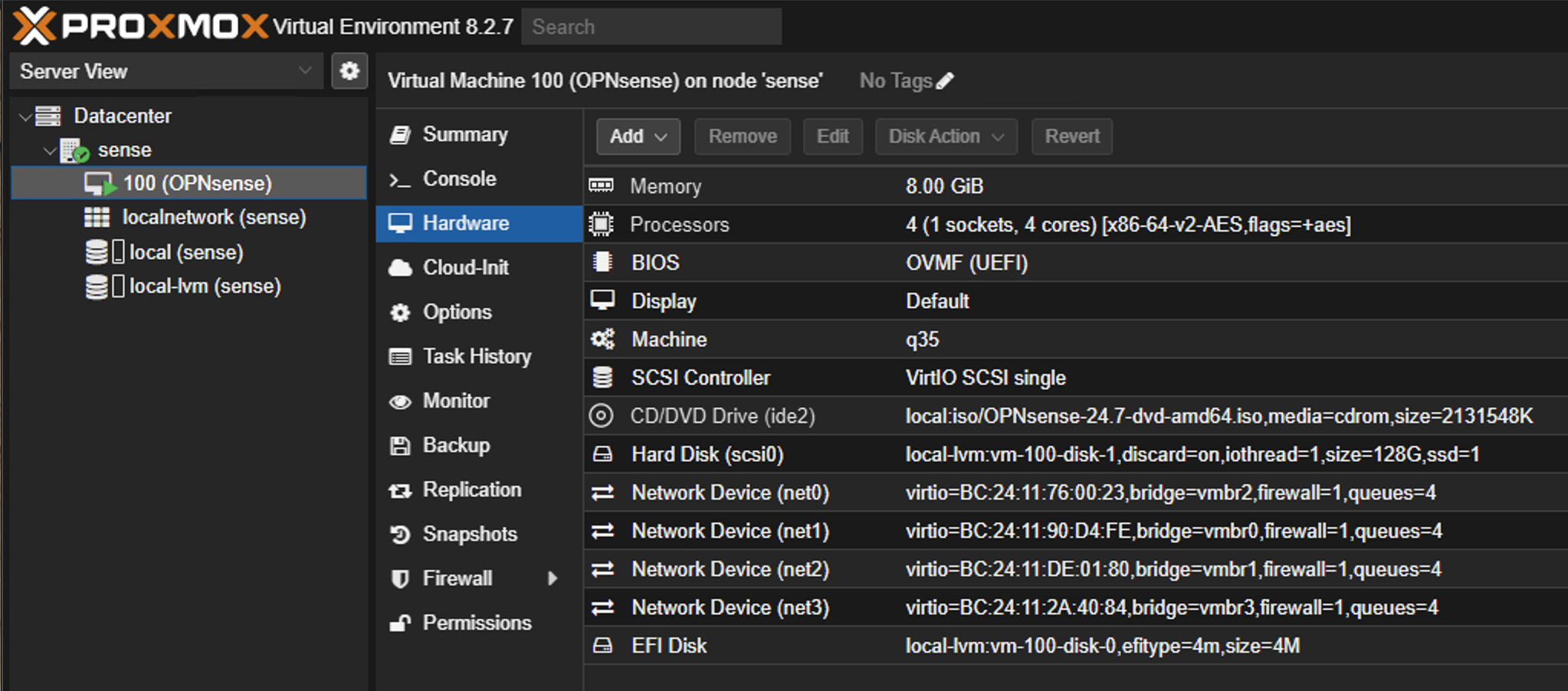Select the Processors value with x86-64-v2-AES
The height and width of the screenshot is (691, 1568).
tap(1128, 224)
